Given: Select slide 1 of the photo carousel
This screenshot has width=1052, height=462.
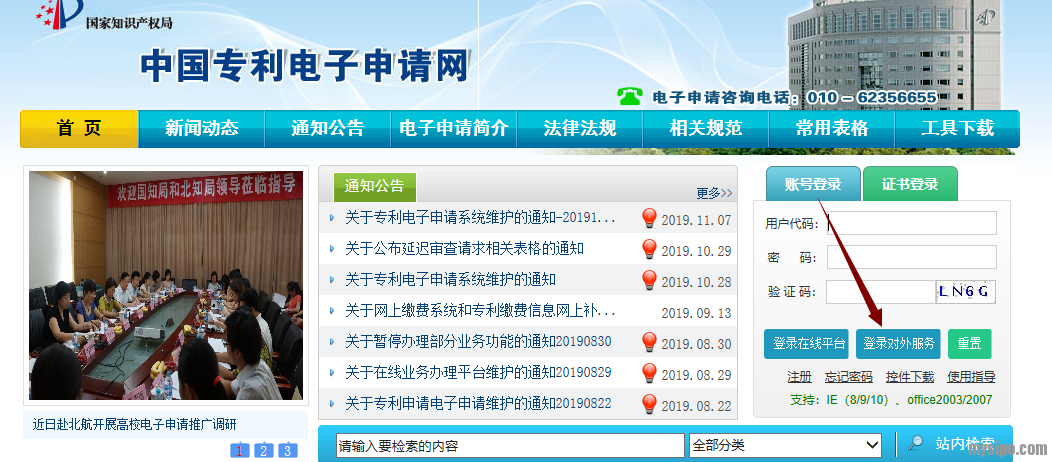Looking at the screenshot, I should pyautogui.click(x=240, y=450).
